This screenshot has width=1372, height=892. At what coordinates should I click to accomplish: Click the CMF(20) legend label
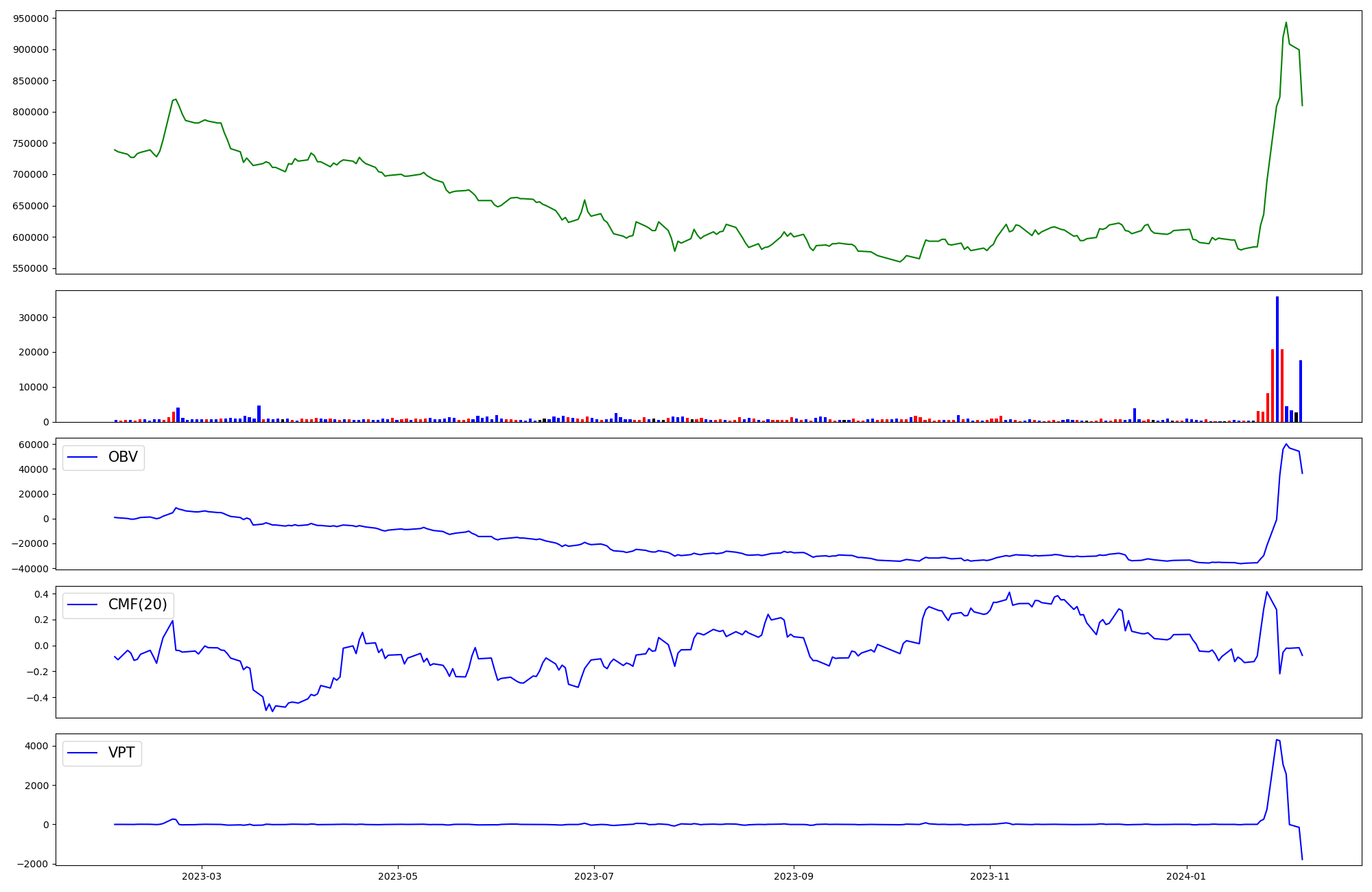[137, 605]
